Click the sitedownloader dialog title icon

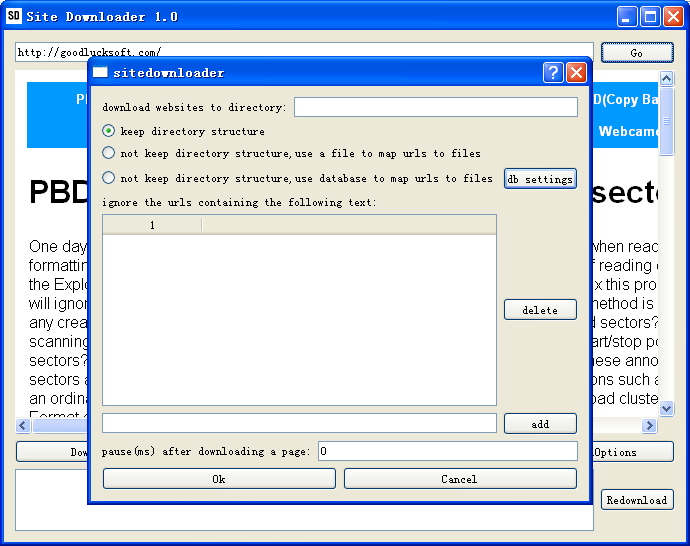pyautogui.click(x=100, y=73)
